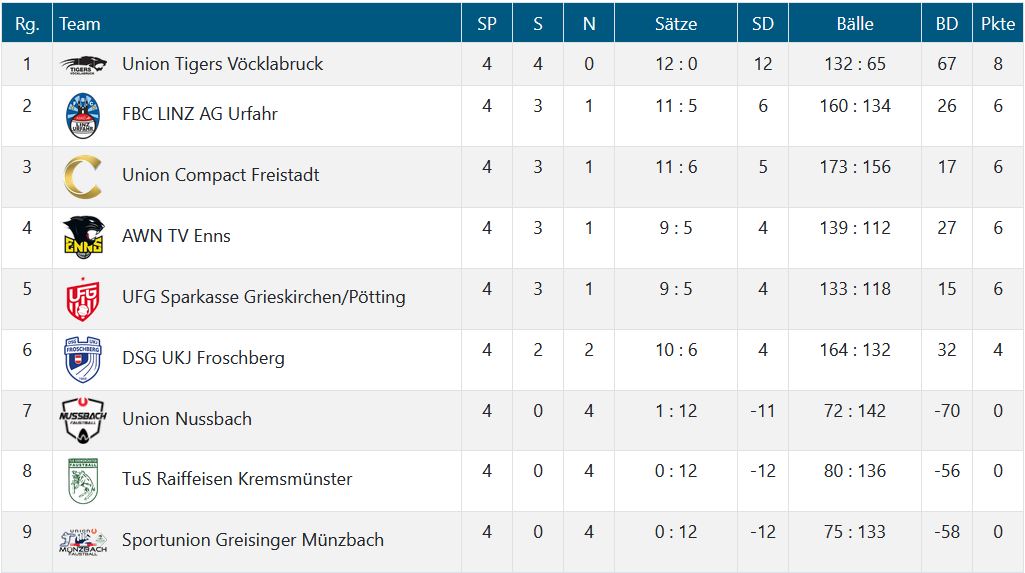
Task: Sort by the Pkte column header
Action: pos(997,23)
